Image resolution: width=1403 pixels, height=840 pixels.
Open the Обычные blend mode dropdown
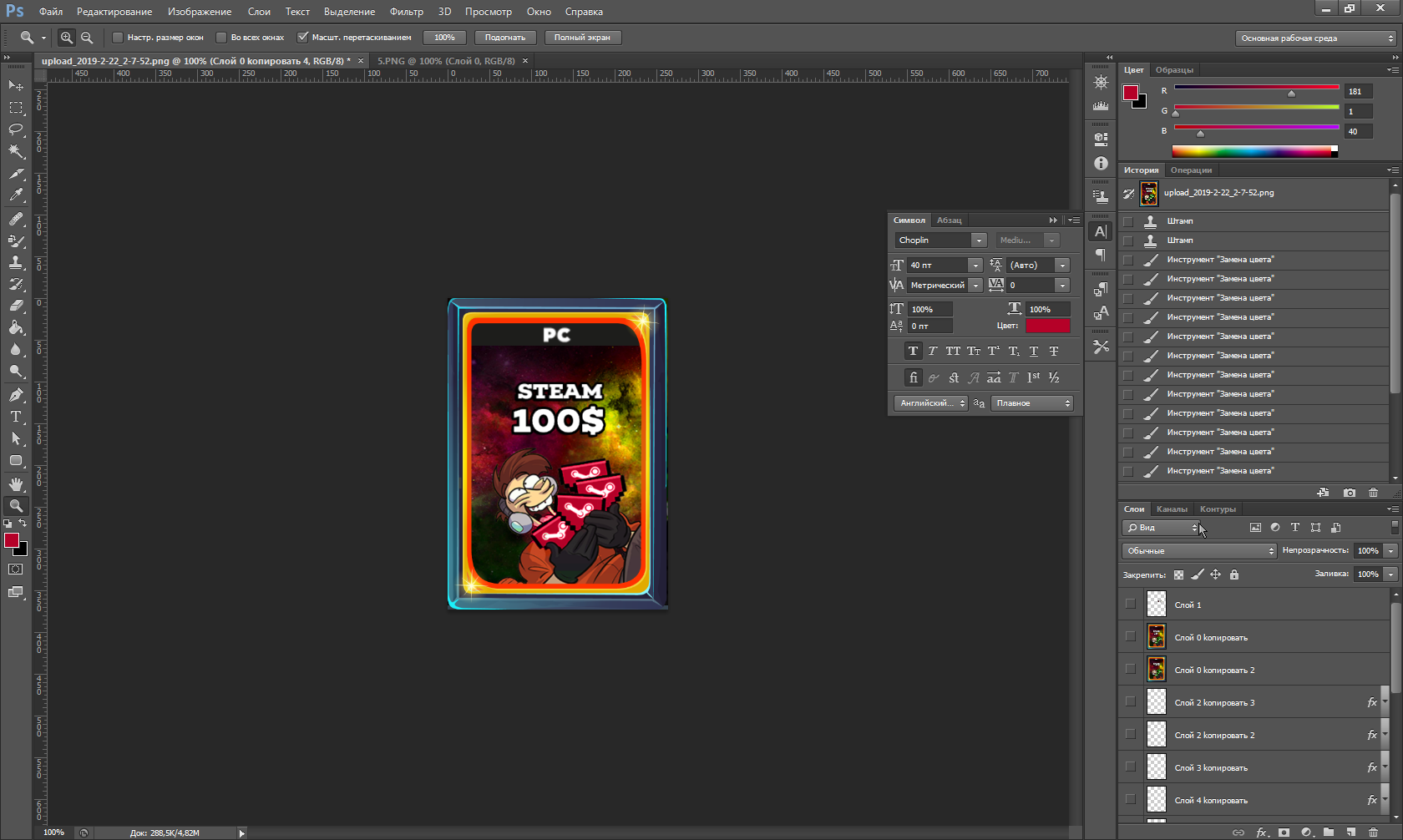click(1199, 551)
